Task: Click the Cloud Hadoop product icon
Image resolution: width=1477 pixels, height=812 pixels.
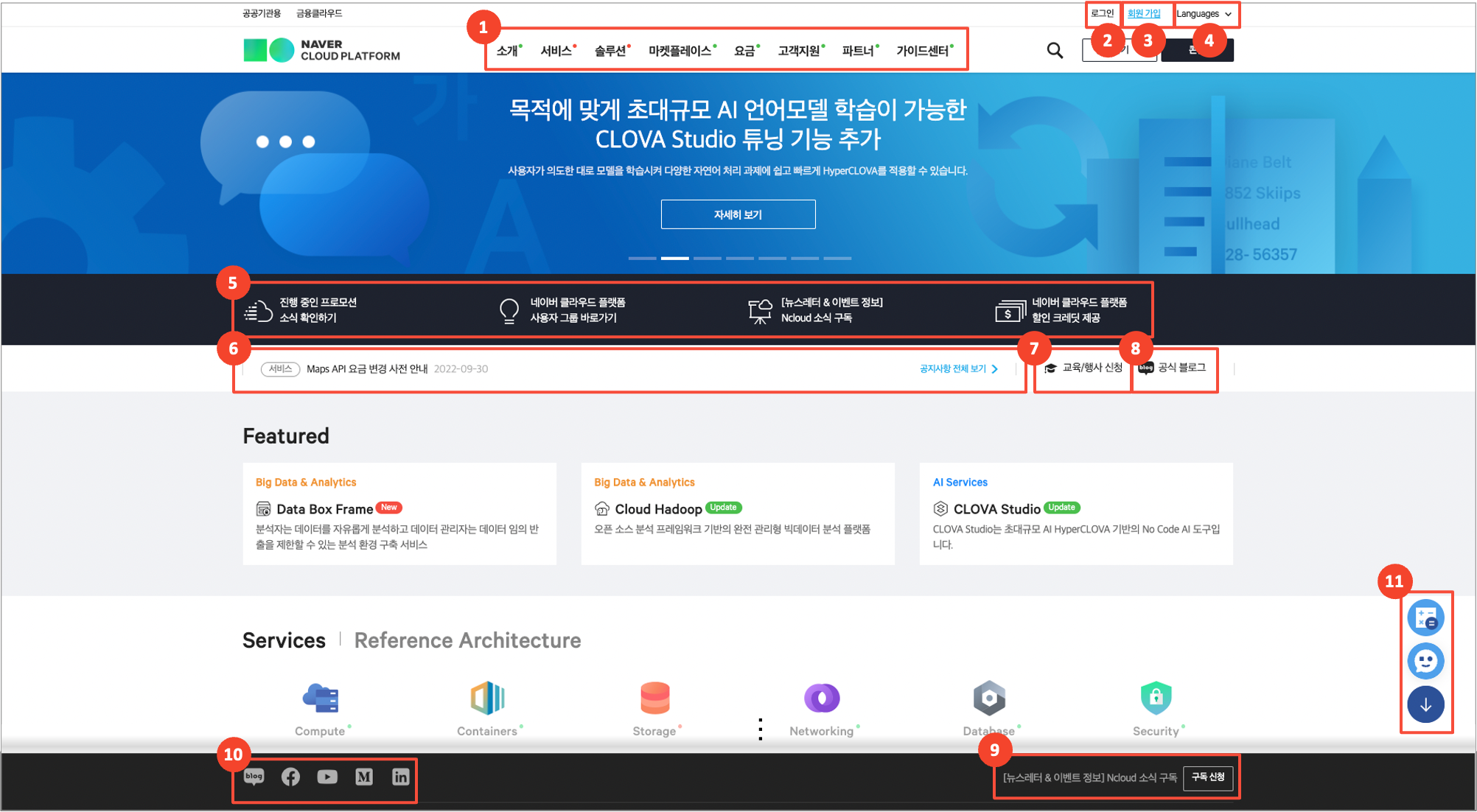Action: click(x=602, y=508)
